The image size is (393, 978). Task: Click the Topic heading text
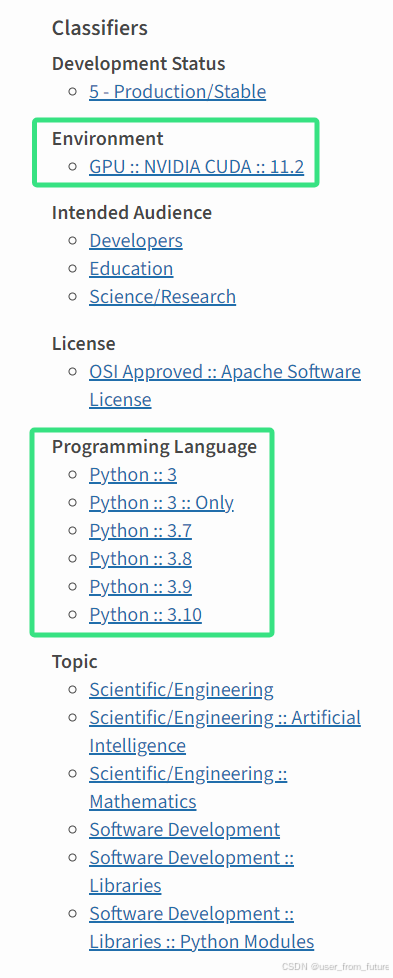point(75,662)
